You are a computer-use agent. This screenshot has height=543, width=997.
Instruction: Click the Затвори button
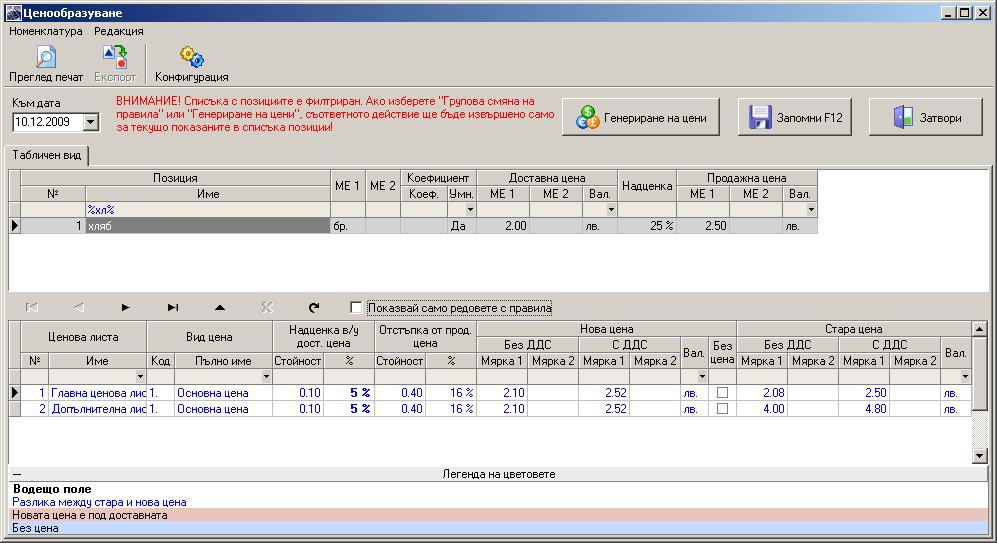(x=925, y=117)
